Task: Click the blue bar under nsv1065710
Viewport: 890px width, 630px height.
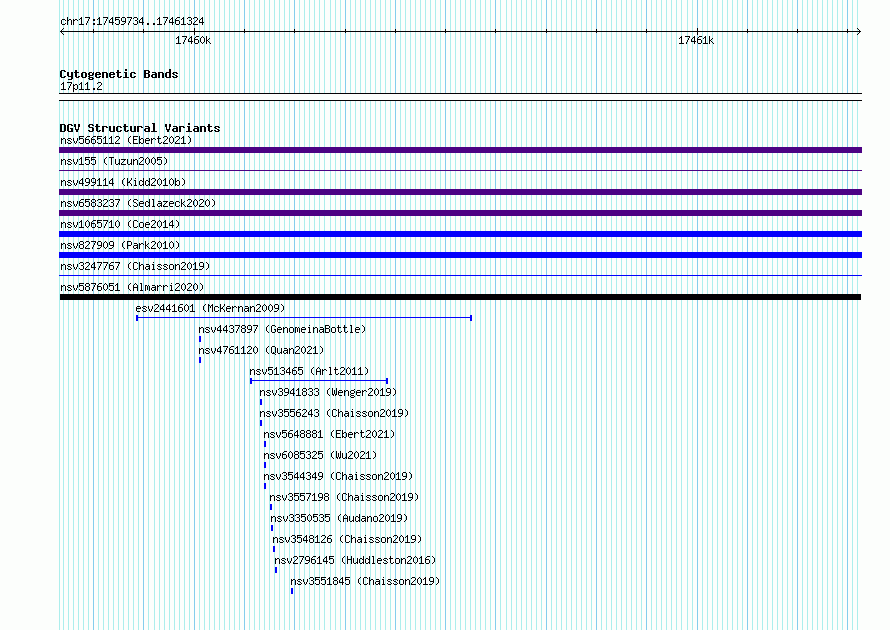Action: point(460,234)
